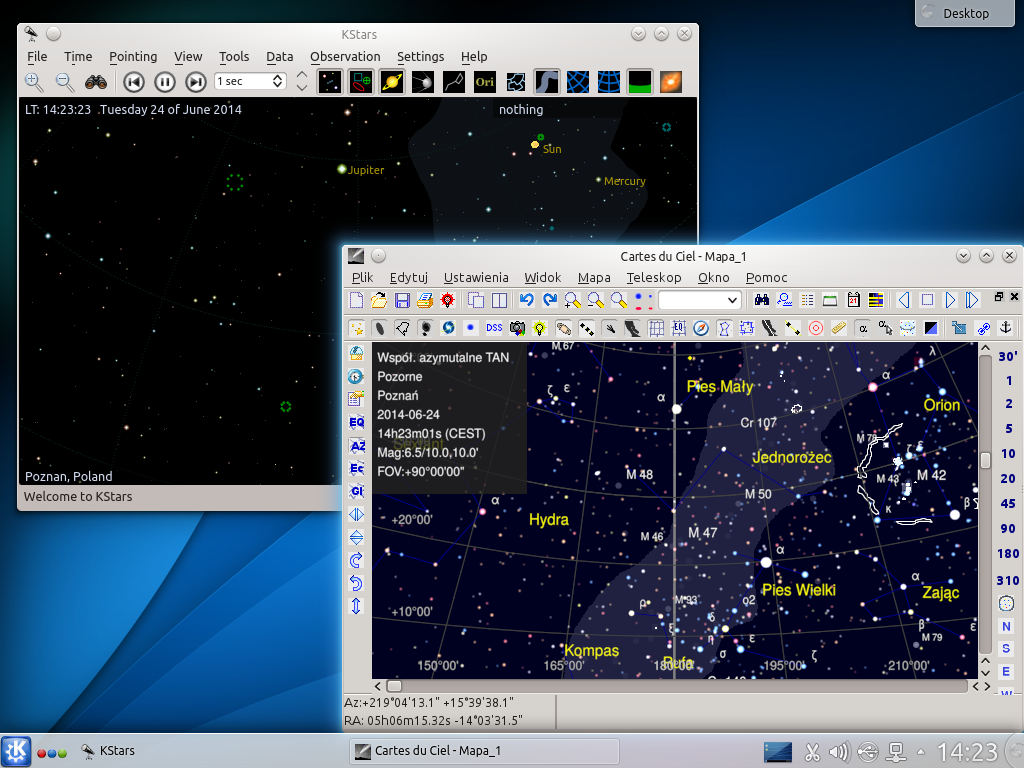Toggle the equatorial EQ grid toolbar icon

pyautogui.click(x=679, y=328)
